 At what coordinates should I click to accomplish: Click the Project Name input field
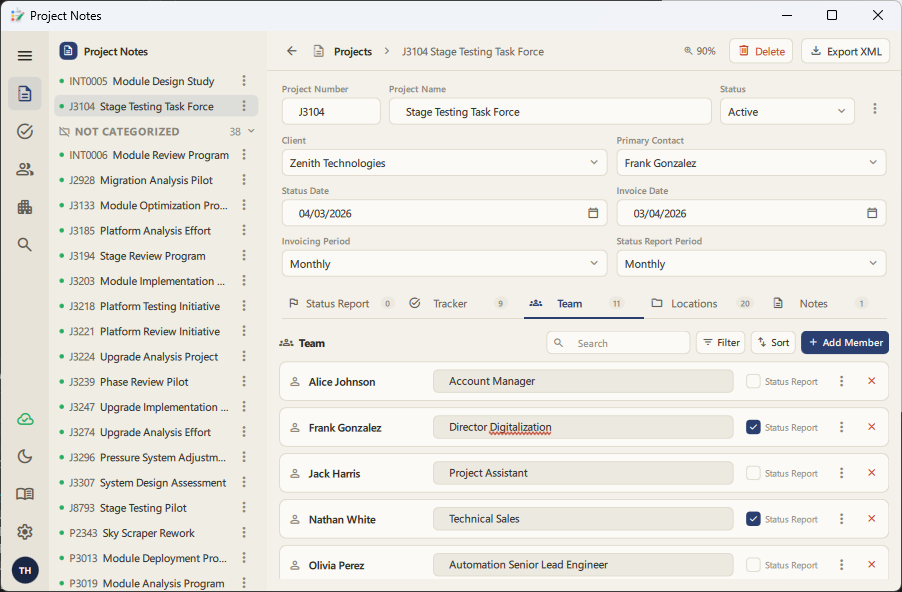point(551,112)
